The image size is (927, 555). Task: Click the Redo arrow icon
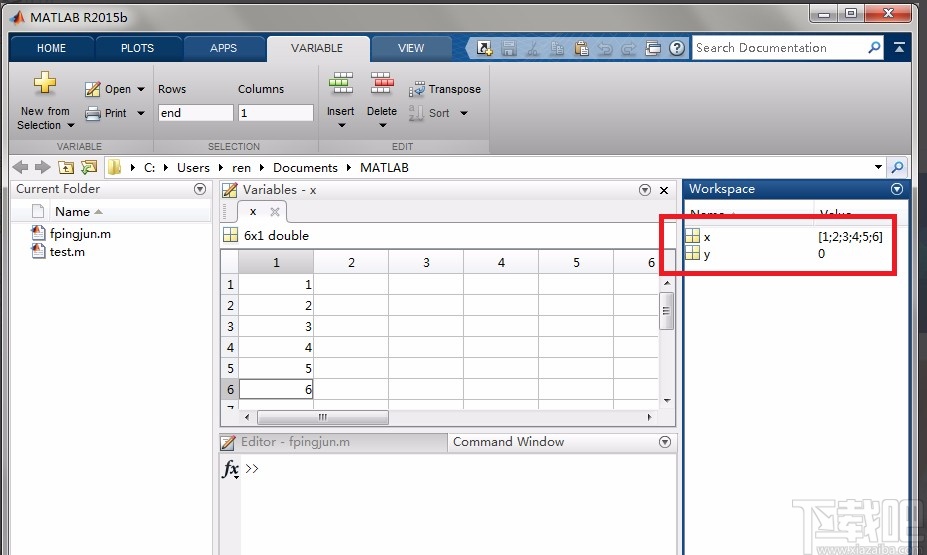(628, 48)
